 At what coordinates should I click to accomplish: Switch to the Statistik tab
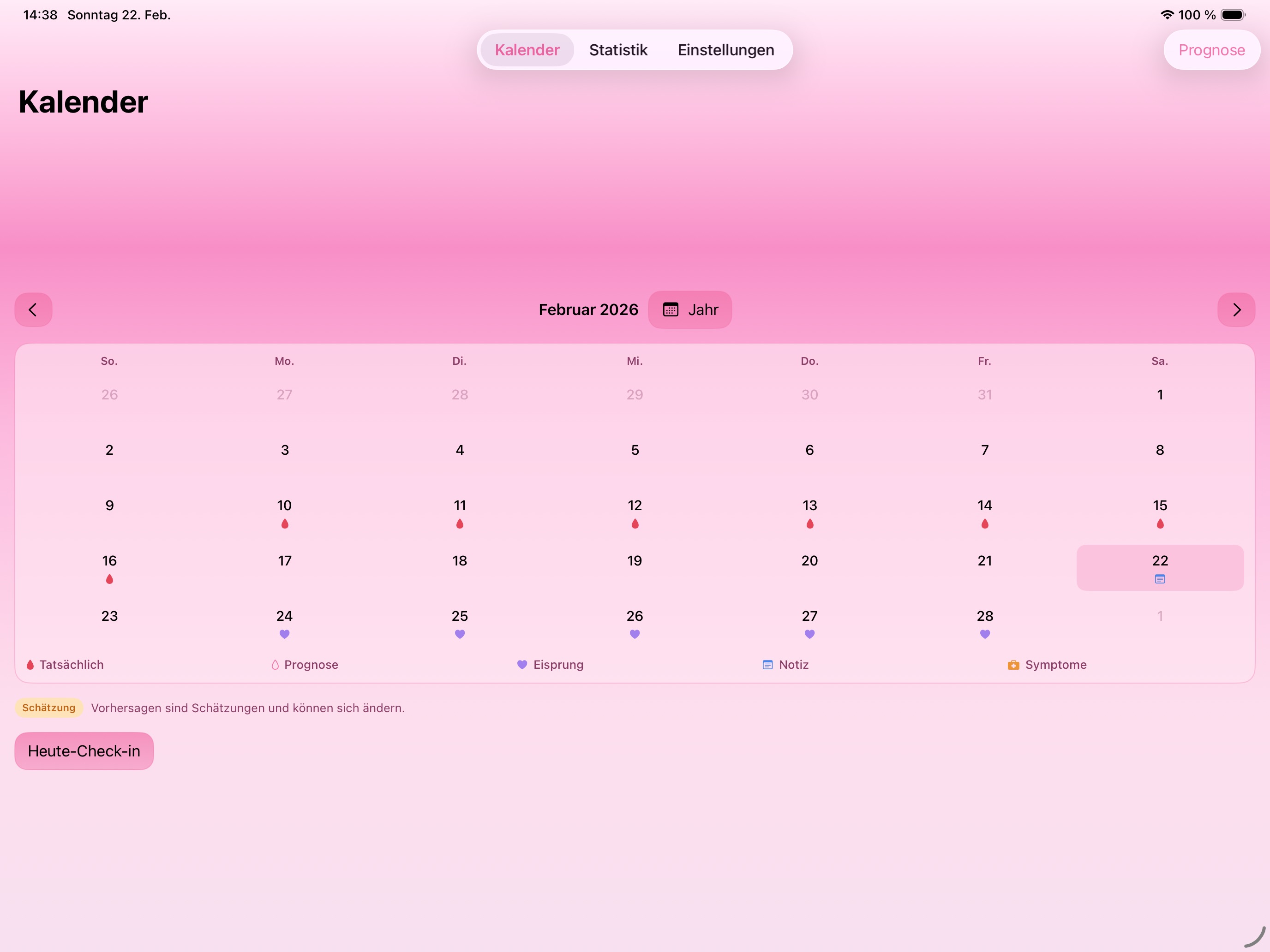tap(618, 50)
